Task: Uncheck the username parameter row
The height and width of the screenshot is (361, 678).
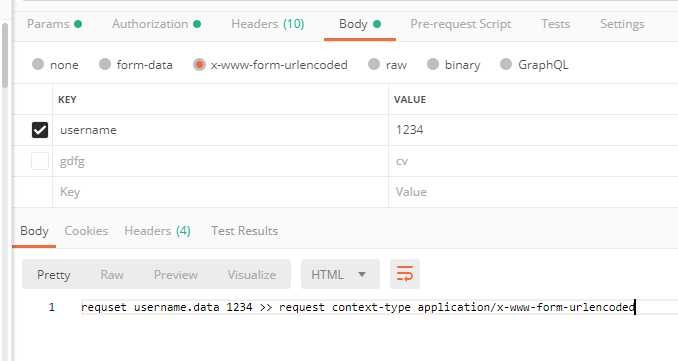Action: point(40,130)
